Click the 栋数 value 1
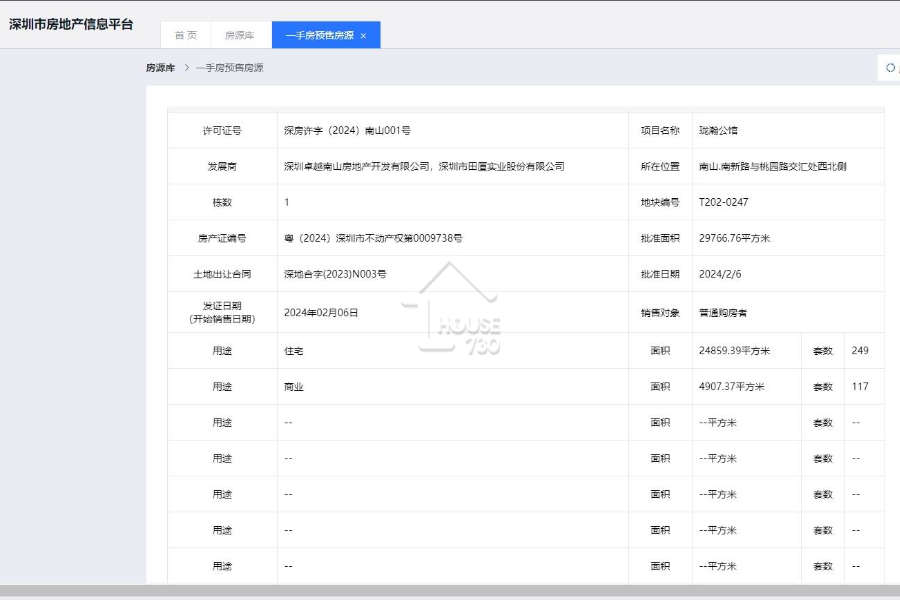This screenshot has width=900, height=600. [286, 202]
